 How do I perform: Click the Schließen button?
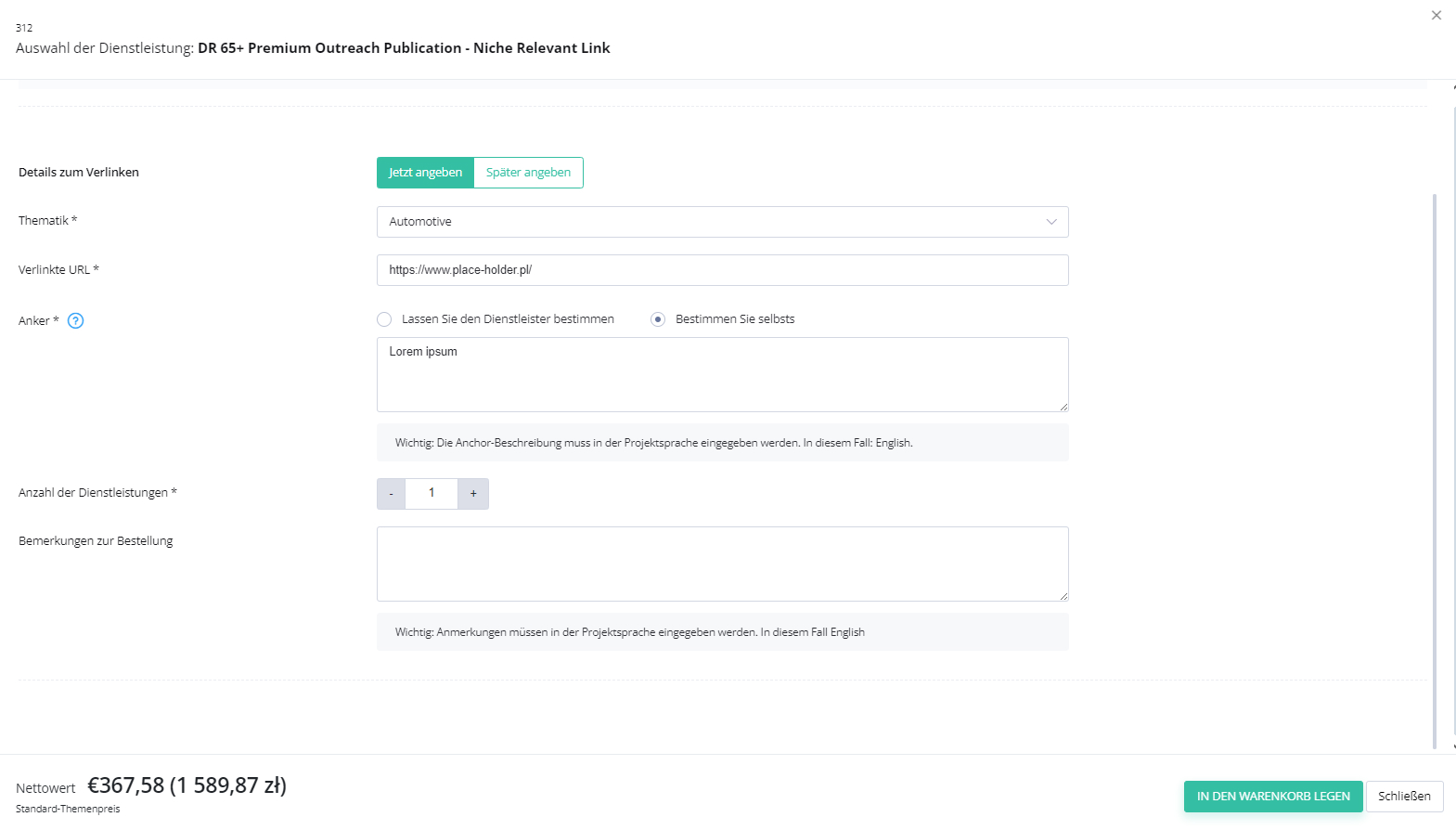point(1404,797)
